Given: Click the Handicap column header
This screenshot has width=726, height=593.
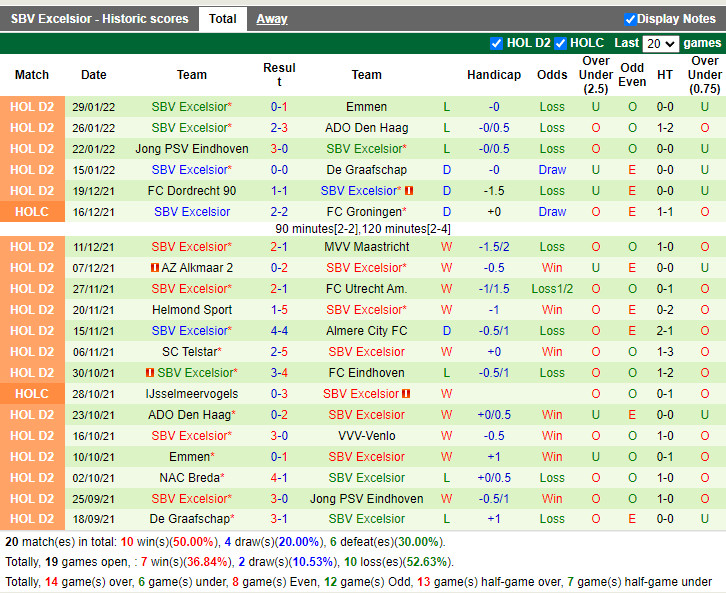Looking at the screenshot, I should point(494,75).
